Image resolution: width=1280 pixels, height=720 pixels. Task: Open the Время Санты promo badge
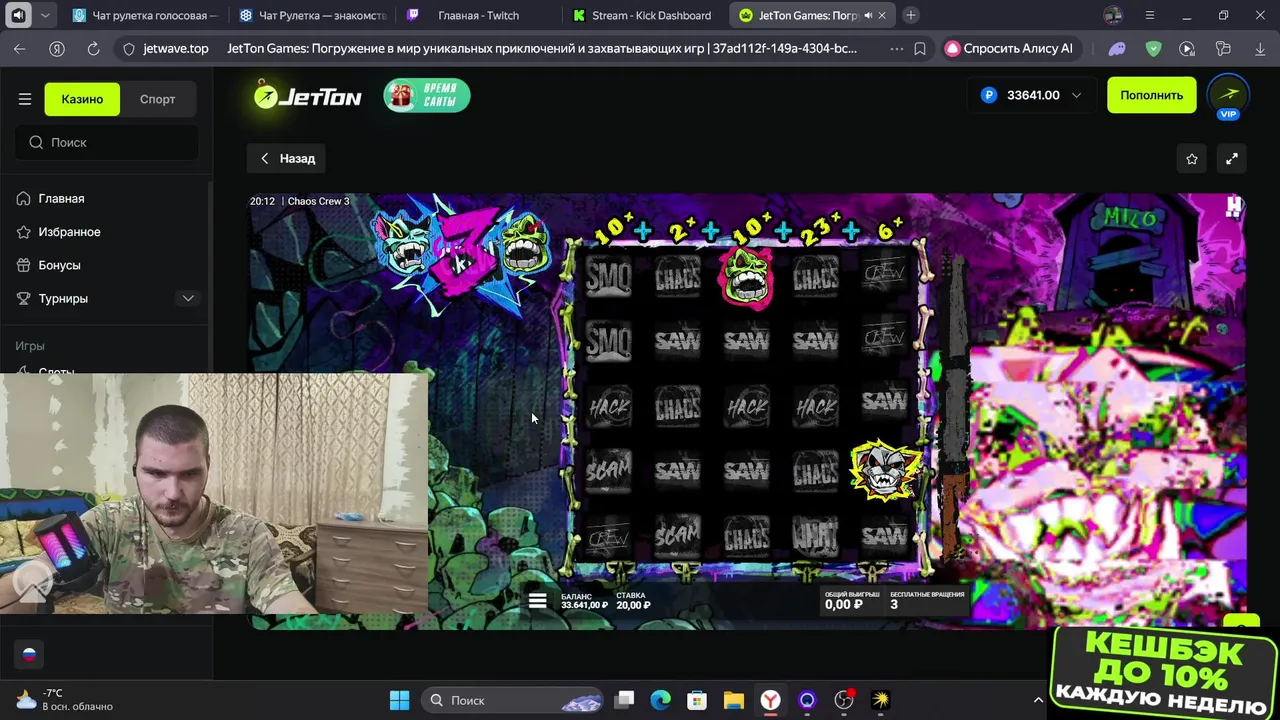pyautogui.click(x=427, y=96)
